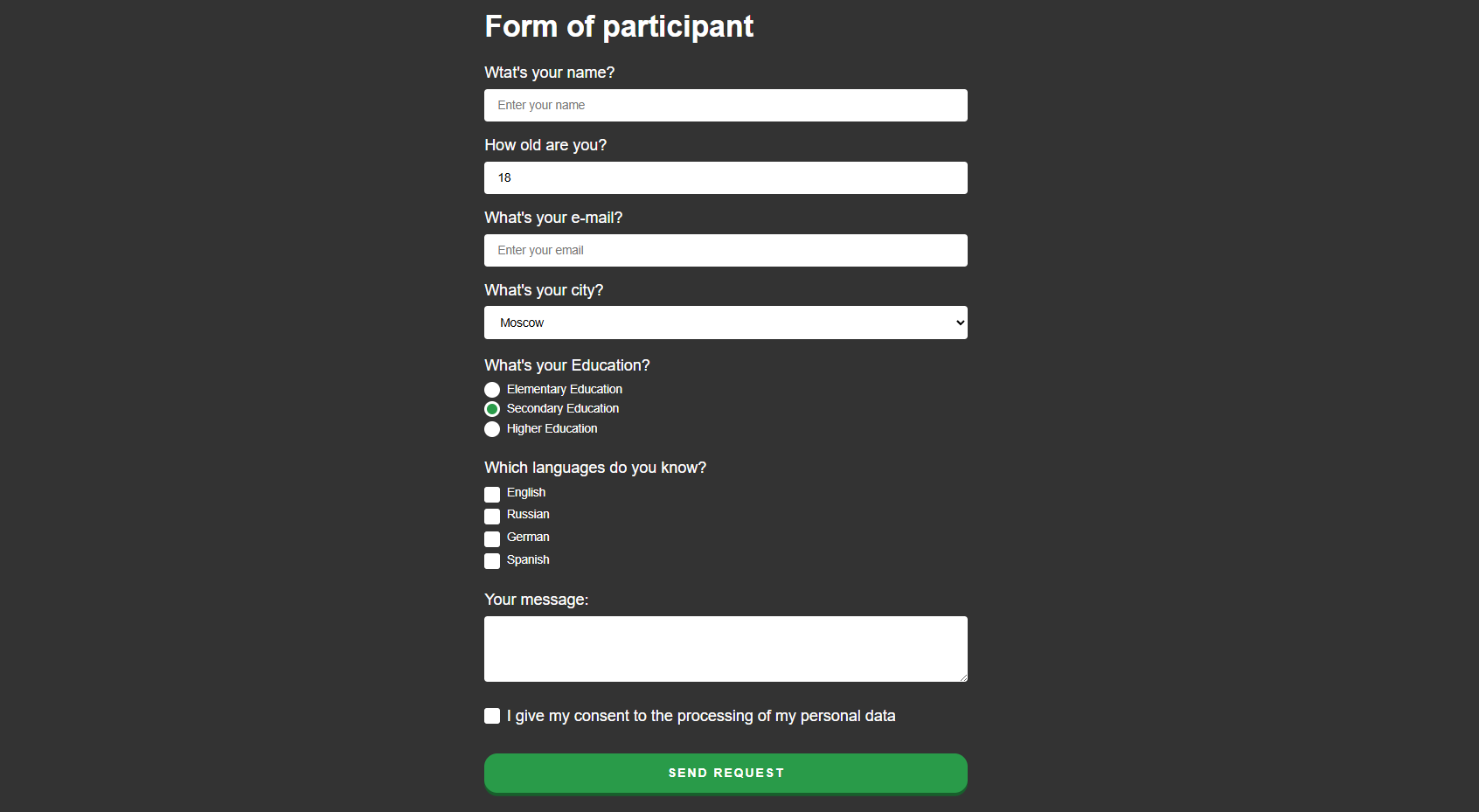Tick the Russian language checkbox

tap(492, 517)
